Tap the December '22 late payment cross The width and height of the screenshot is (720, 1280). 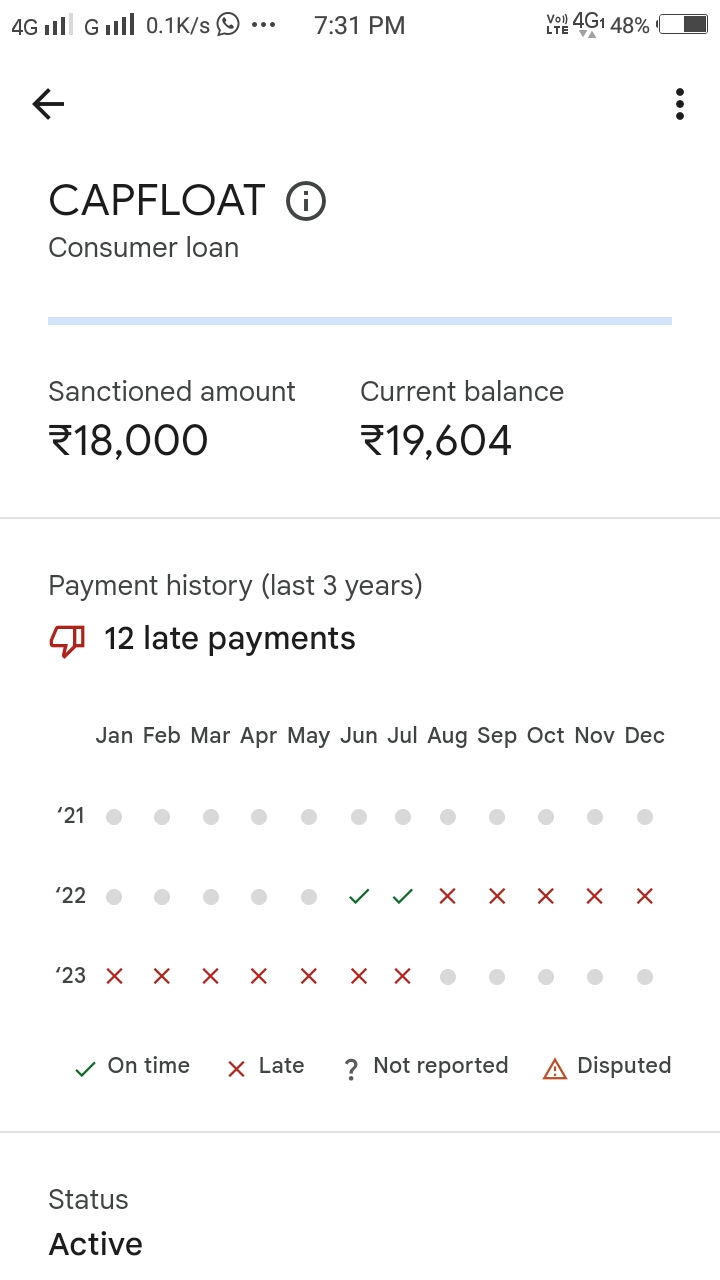[645, 897]
